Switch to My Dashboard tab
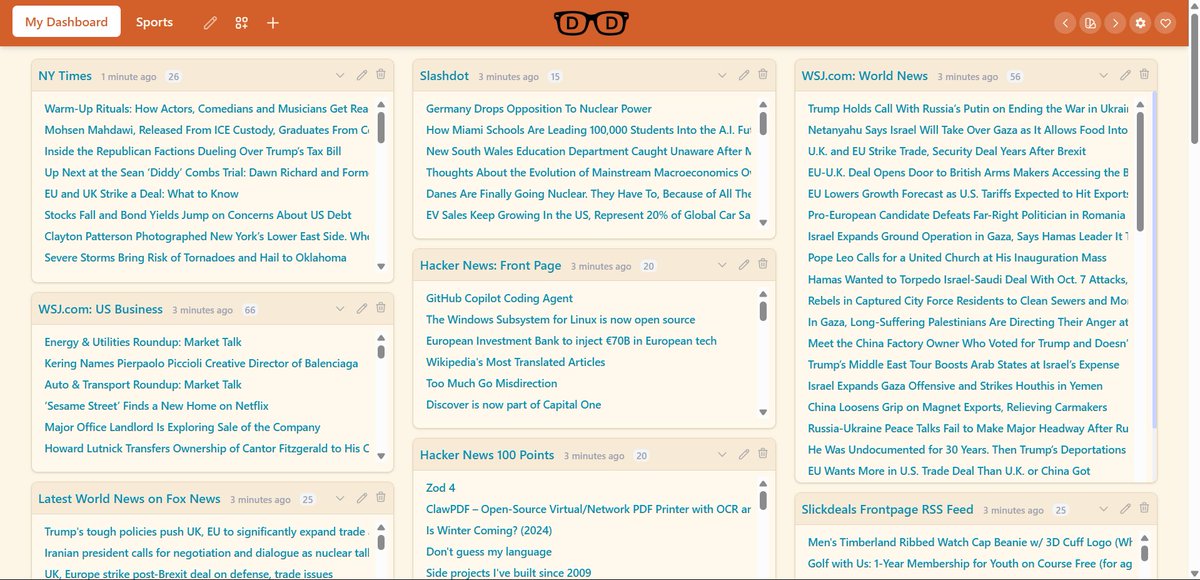Viewport: 1200px width, 580px height. coord(66,22)
